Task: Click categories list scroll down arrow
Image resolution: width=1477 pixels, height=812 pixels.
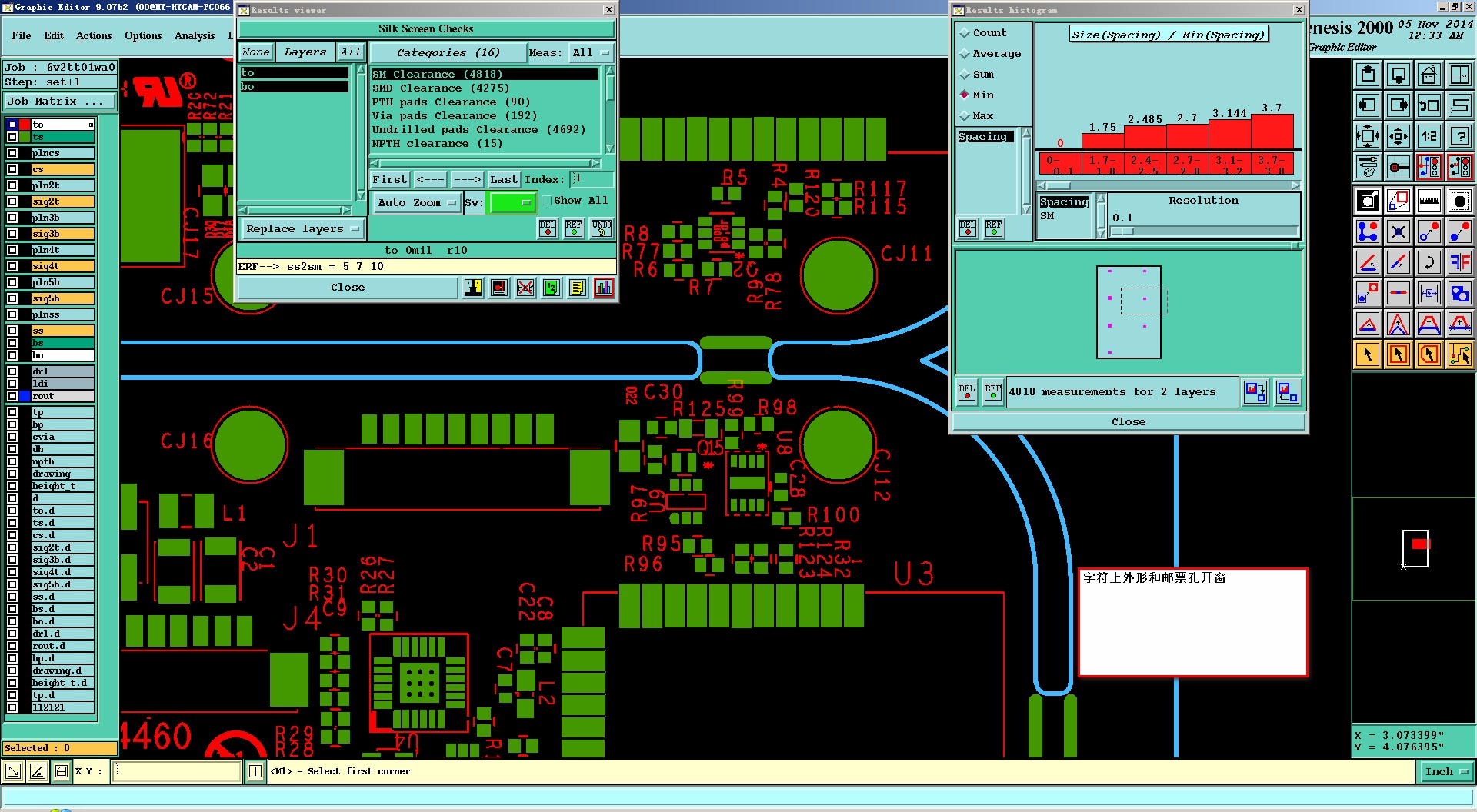Action: [x=610, y=148]
